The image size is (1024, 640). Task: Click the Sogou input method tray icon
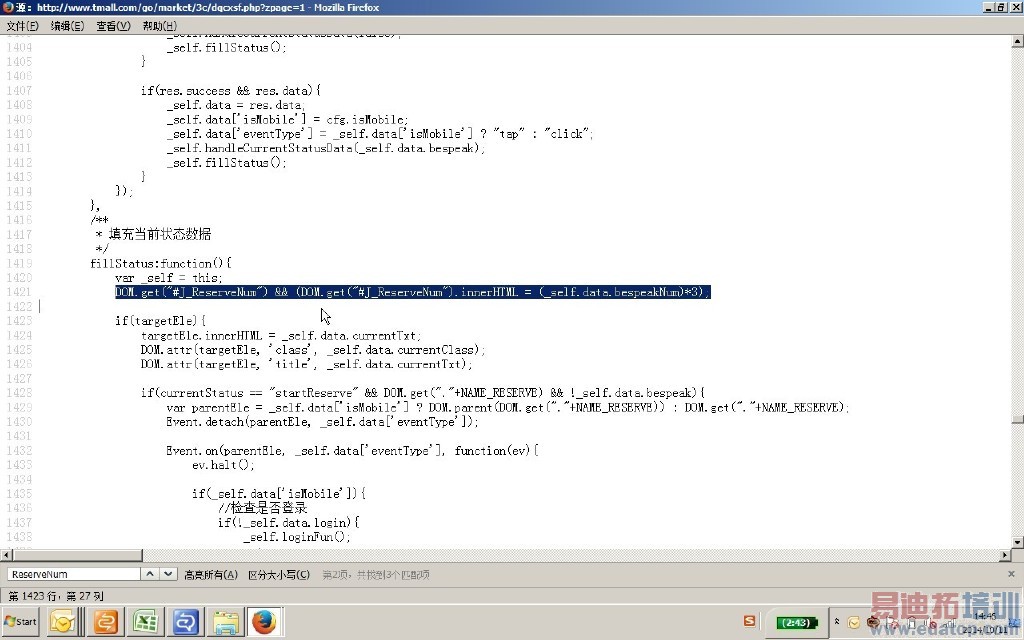pyautogui.click(x=750, y=621)
